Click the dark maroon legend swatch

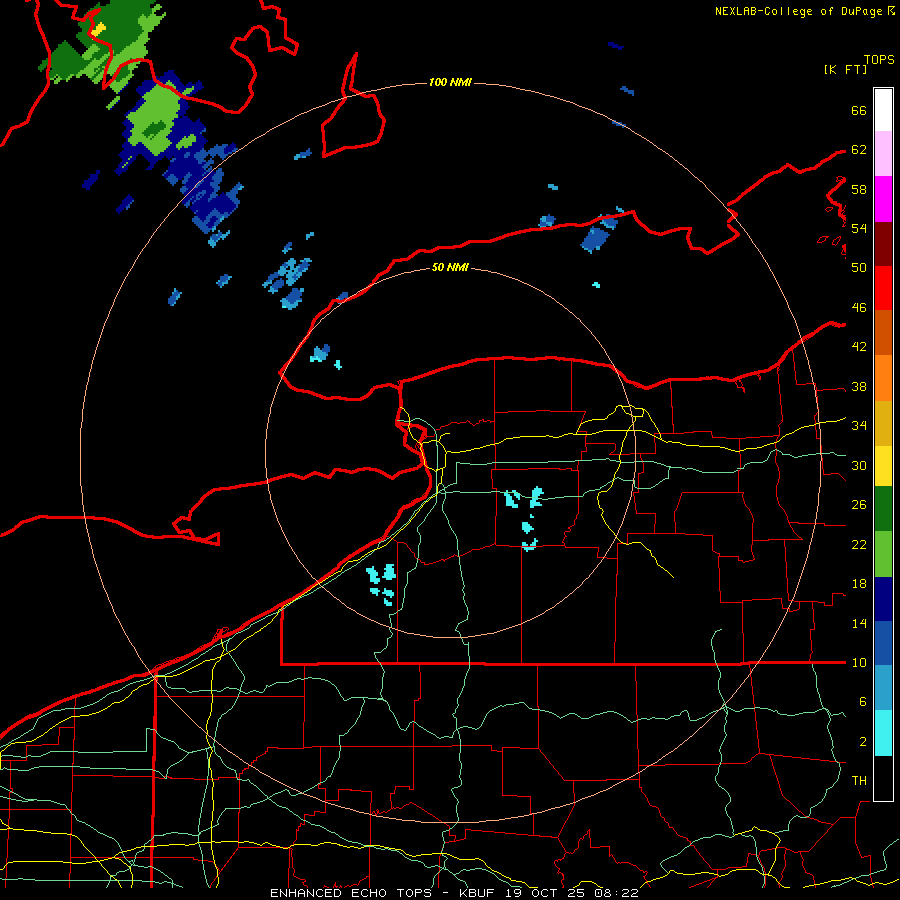coord(883,244)
